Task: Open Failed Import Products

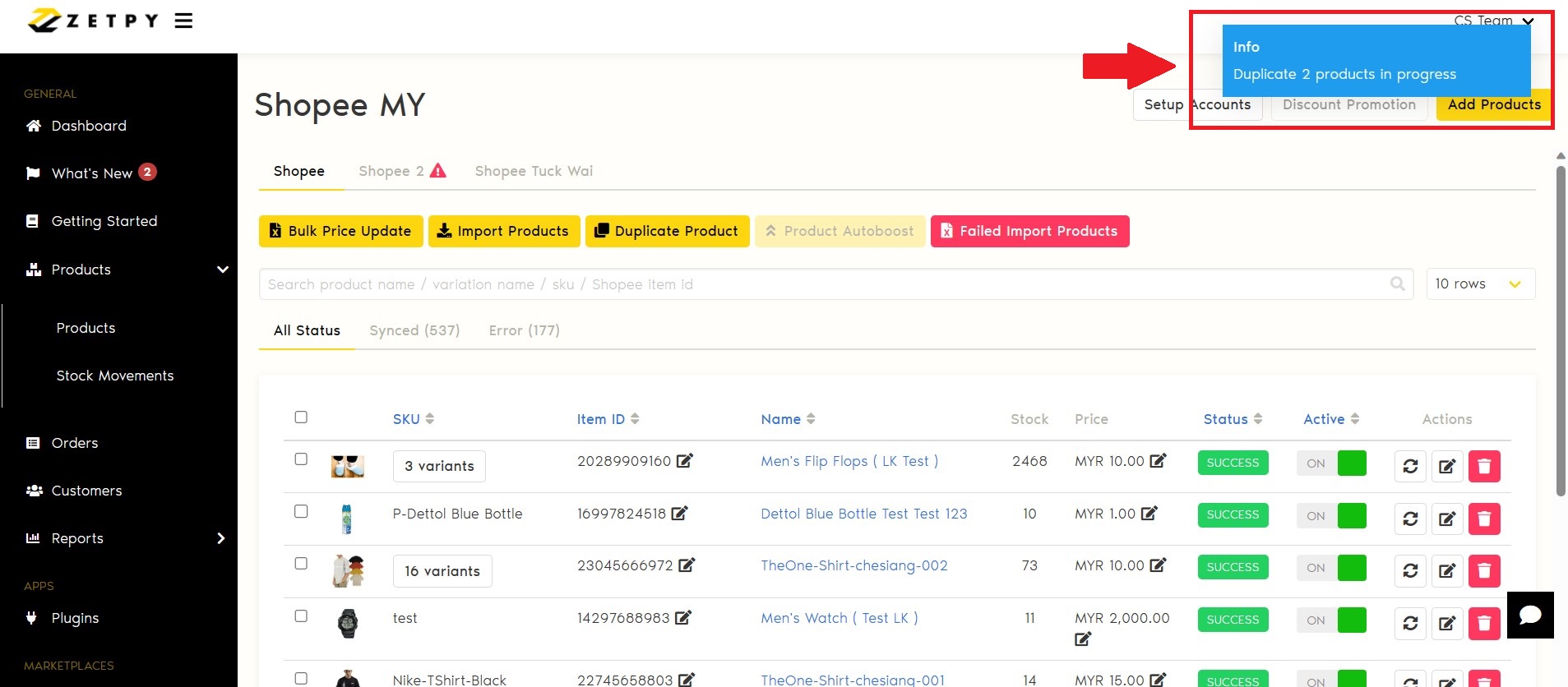Action: point(1029,232)
